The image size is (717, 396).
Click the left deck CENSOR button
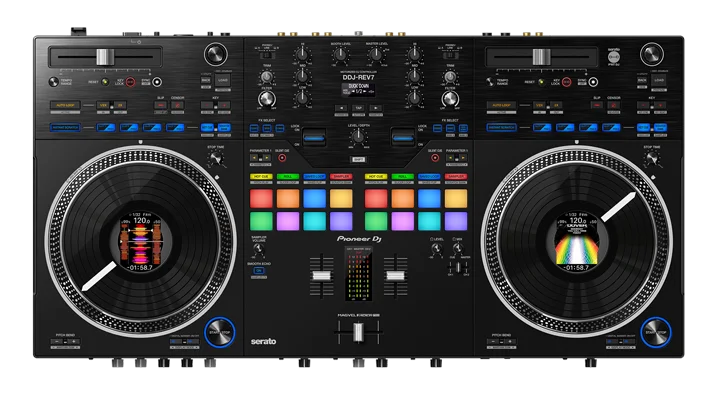[x=177, y=105]
